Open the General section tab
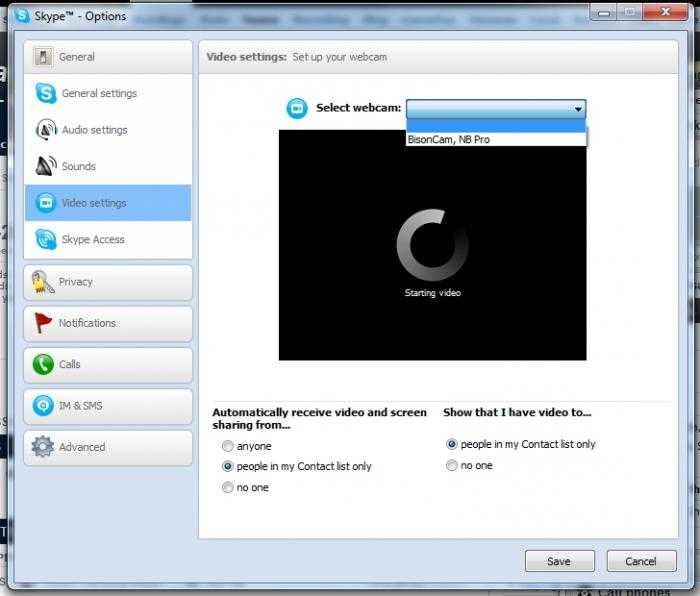This screenshot has height=596, width=700. point(108,57)
